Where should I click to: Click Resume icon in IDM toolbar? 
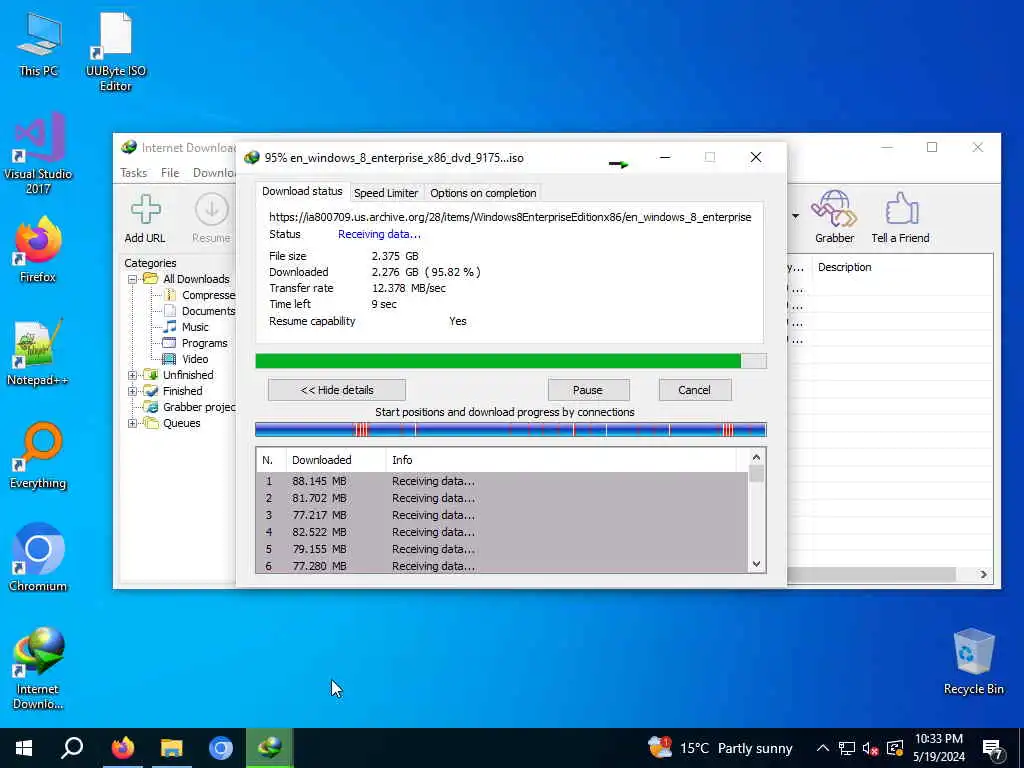211,219
